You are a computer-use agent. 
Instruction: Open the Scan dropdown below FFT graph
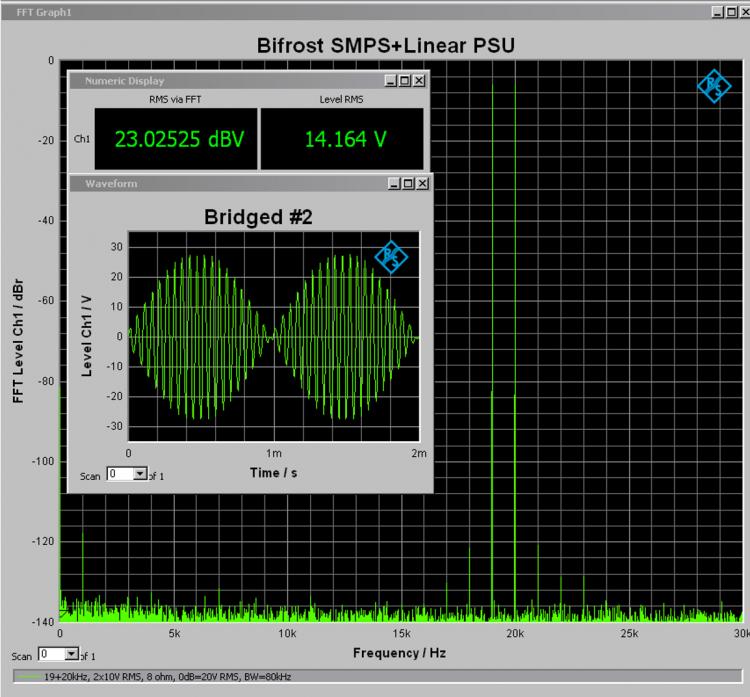[72, 653]
